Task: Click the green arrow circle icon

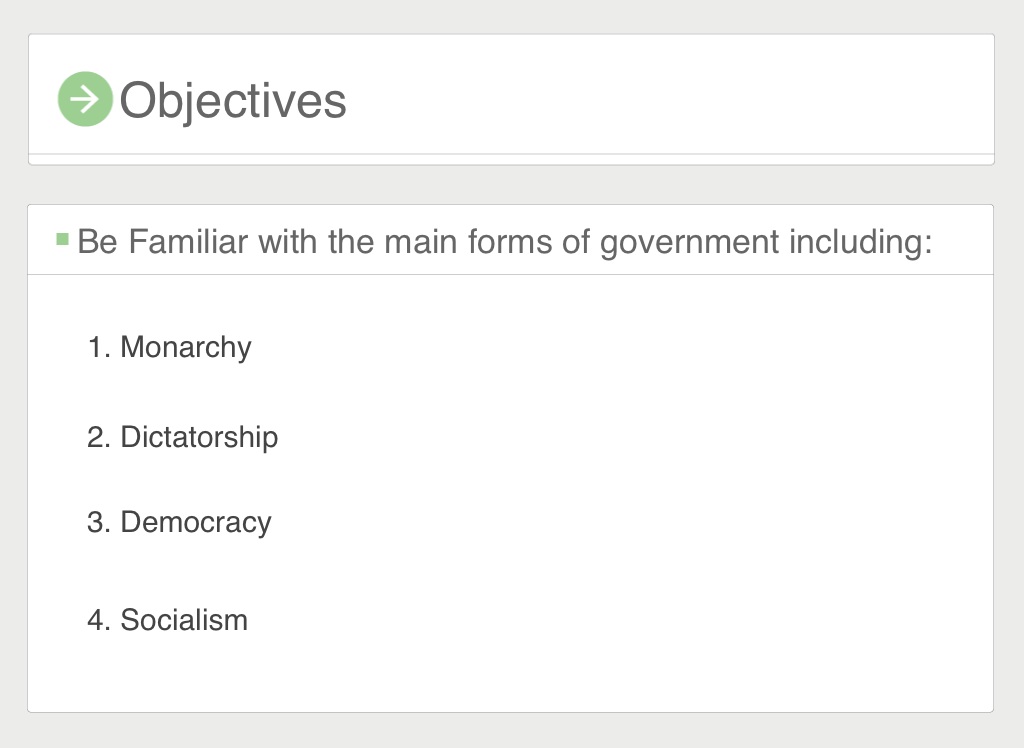Action: coord(85,99)
